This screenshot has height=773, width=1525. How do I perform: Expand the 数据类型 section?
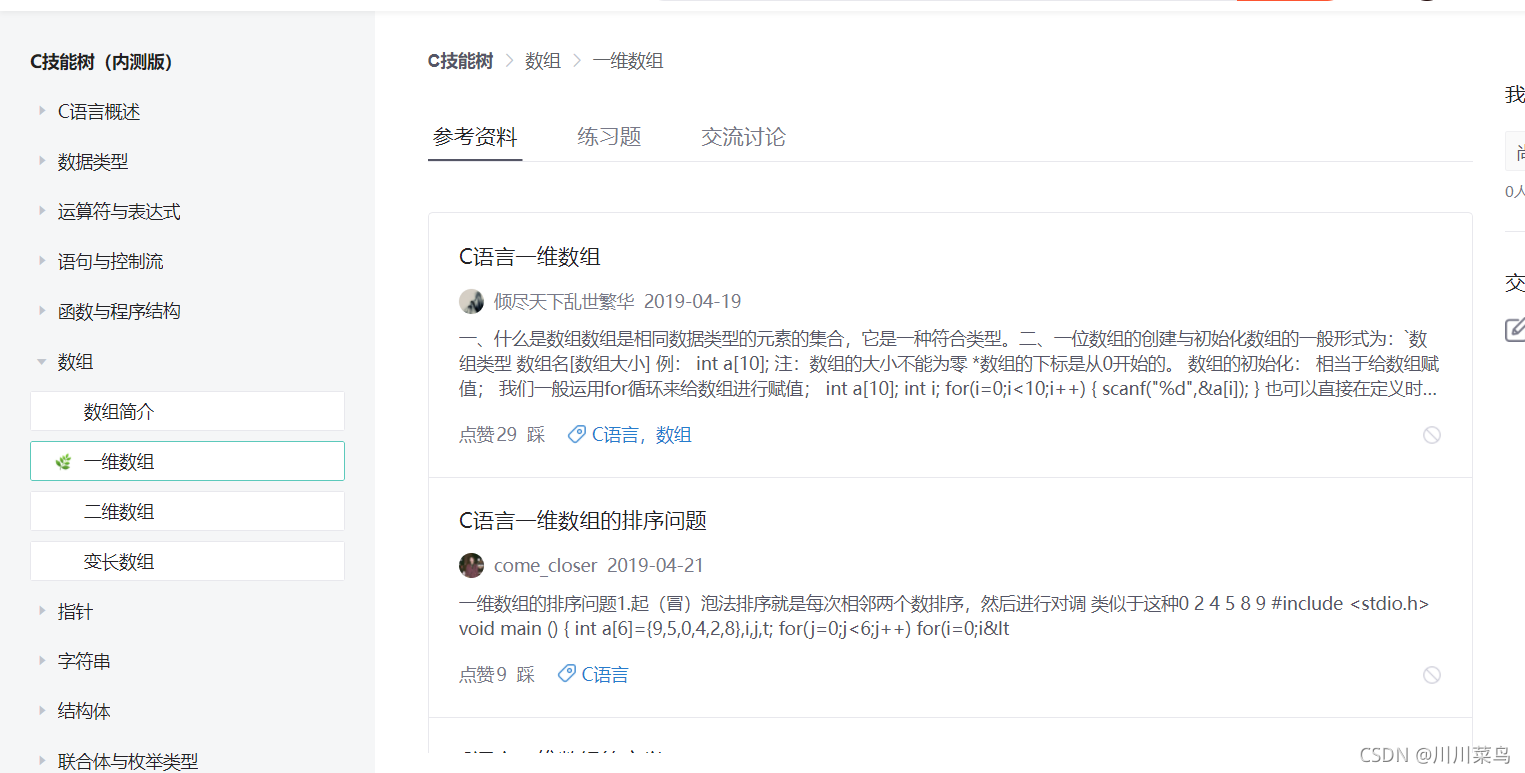[42, 161]
